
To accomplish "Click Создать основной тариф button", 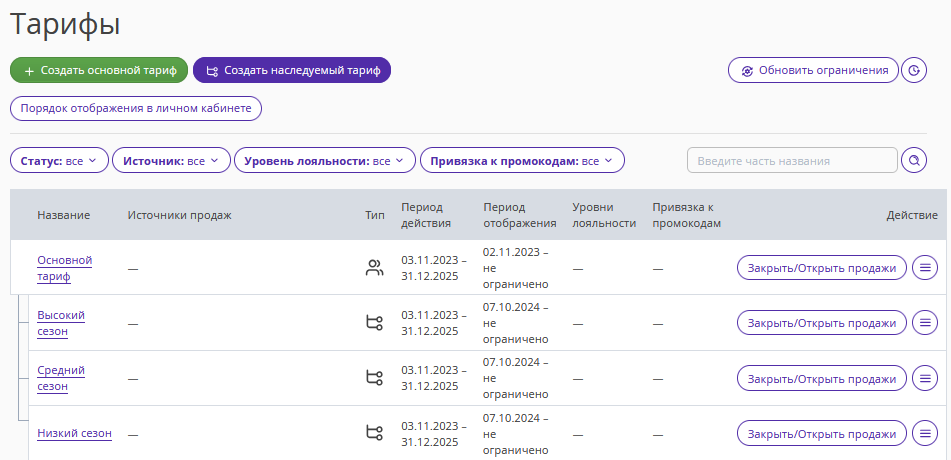I will pos(99,70).
